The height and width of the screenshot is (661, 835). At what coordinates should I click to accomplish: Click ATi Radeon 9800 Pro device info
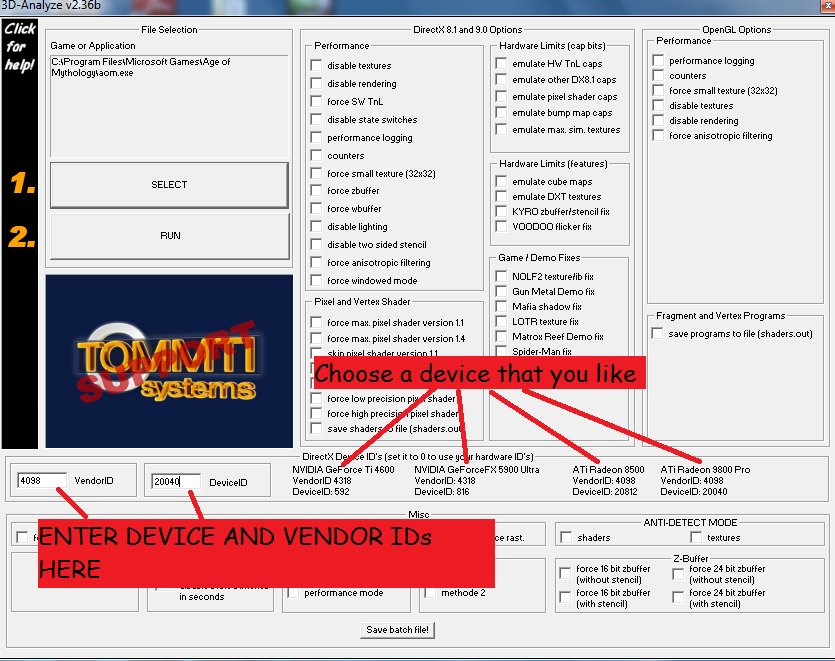tap(705, 480)
